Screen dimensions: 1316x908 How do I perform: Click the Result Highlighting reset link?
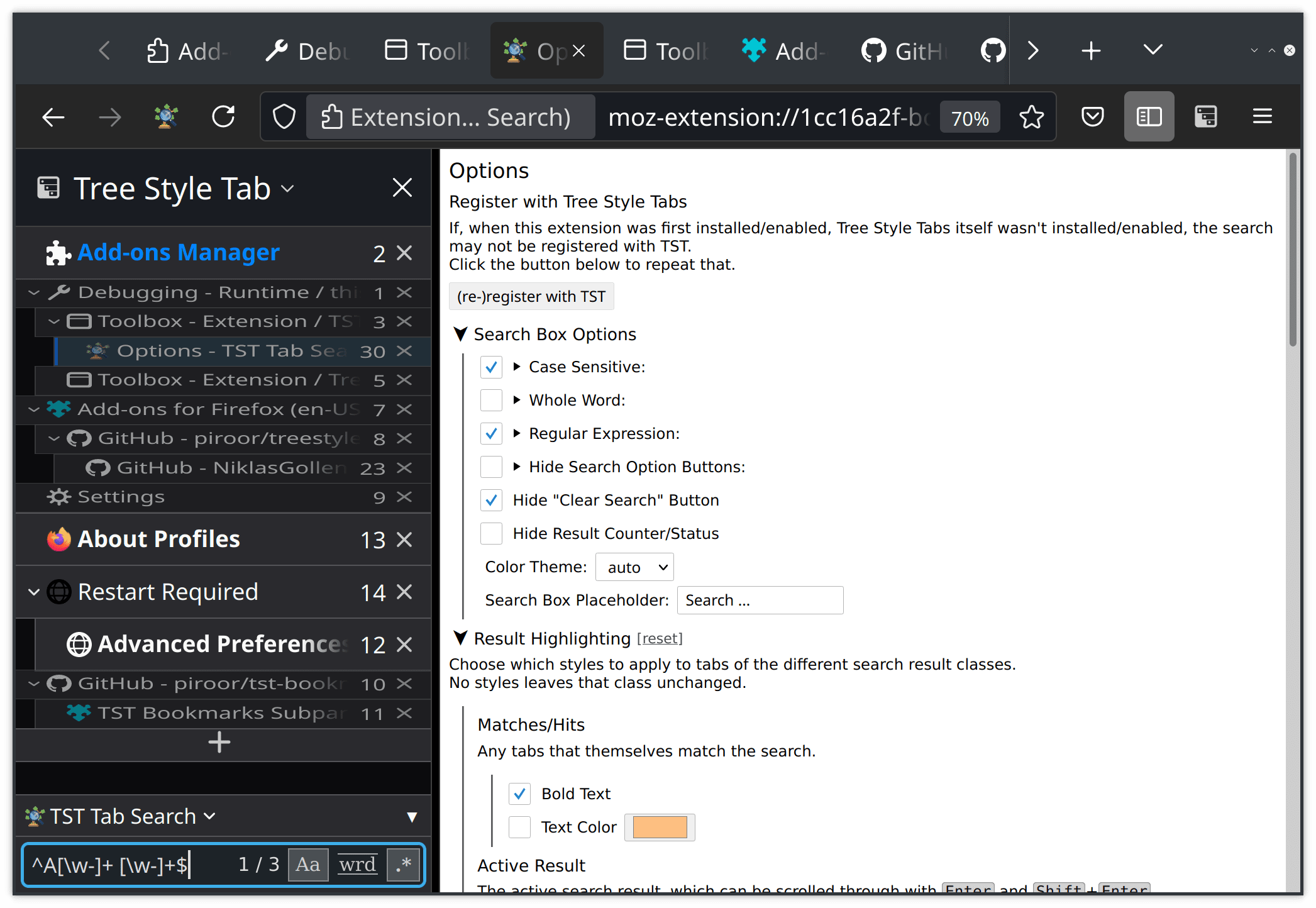click(660, 639)
